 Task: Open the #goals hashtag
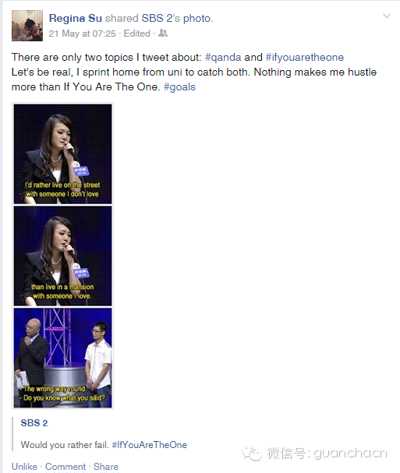click(180, 87)
